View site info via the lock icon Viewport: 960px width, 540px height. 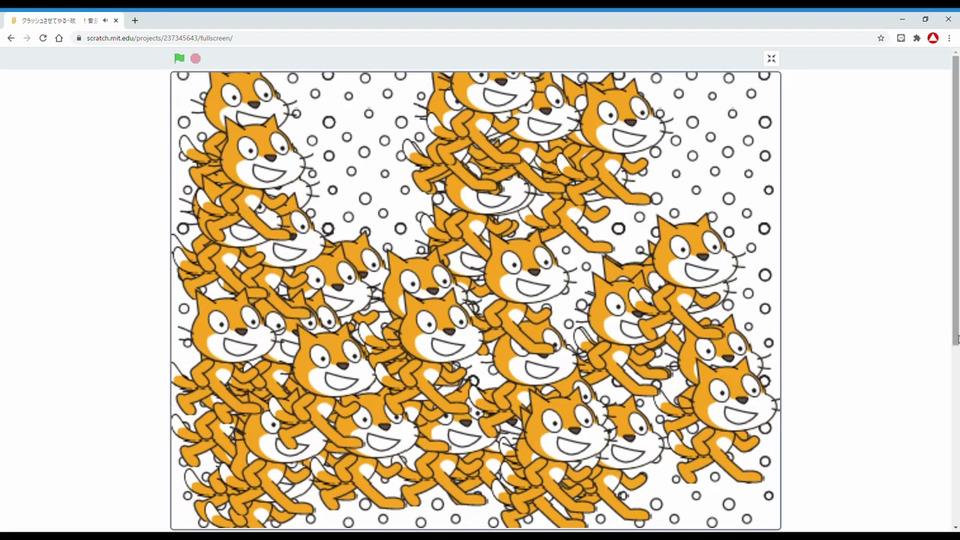point(79,38)
